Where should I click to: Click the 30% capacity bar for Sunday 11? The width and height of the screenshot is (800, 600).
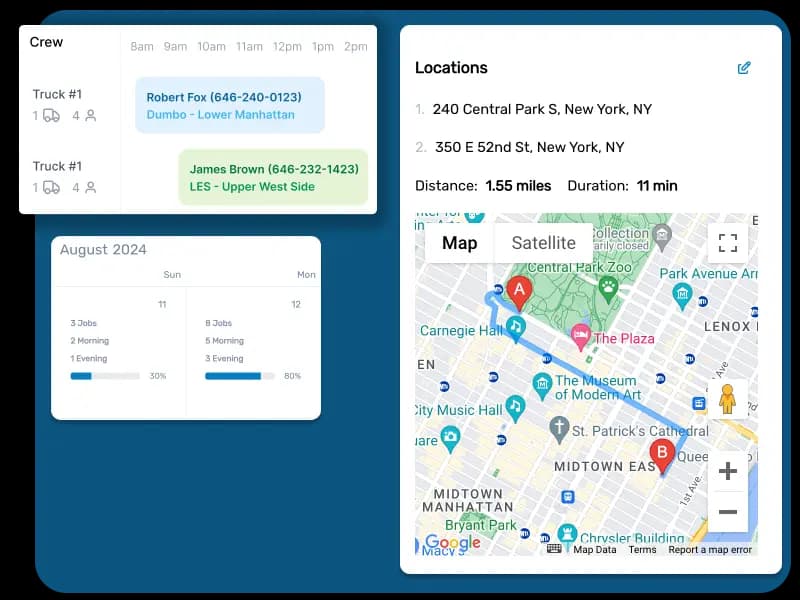tap(105, 376)
